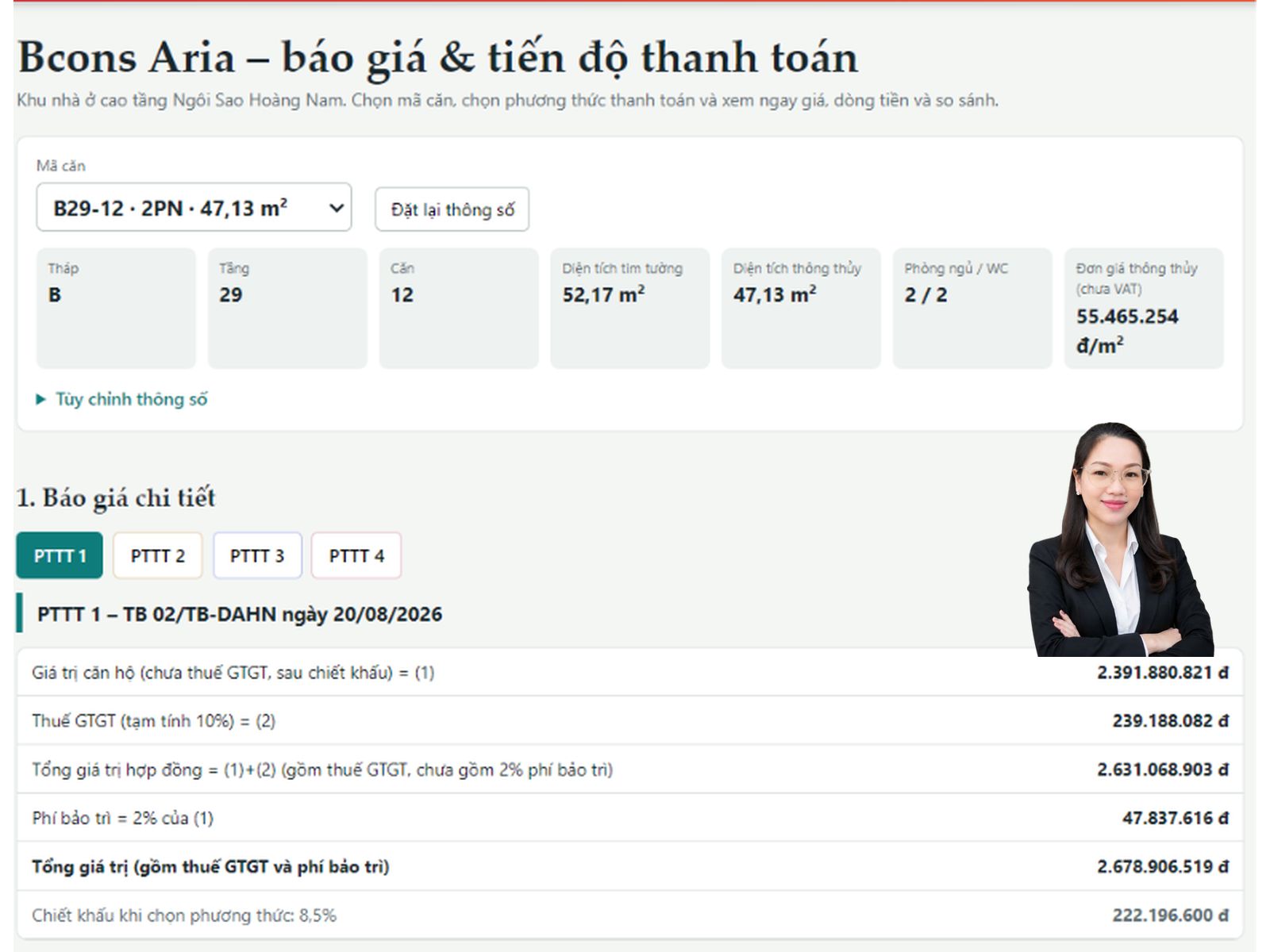Click the VAT amount 239.188.082 đ
Image resolution: width=1270 pixels, height=952 pixels.
(1170, 721)
